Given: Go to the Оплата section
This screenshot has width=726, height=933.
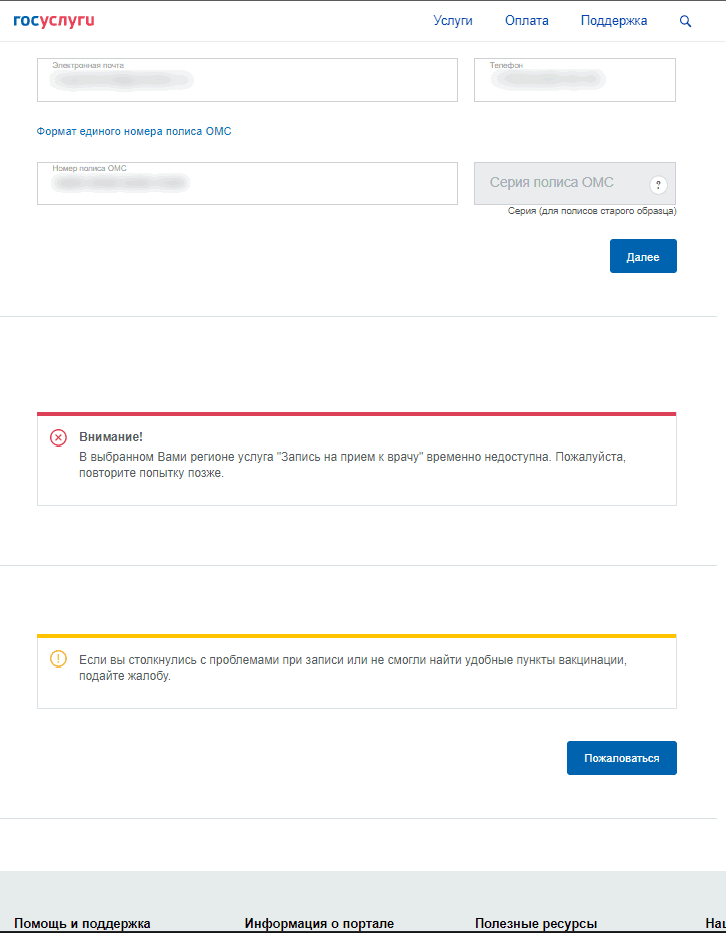Looking at the screenshot, I should point(527,21).
